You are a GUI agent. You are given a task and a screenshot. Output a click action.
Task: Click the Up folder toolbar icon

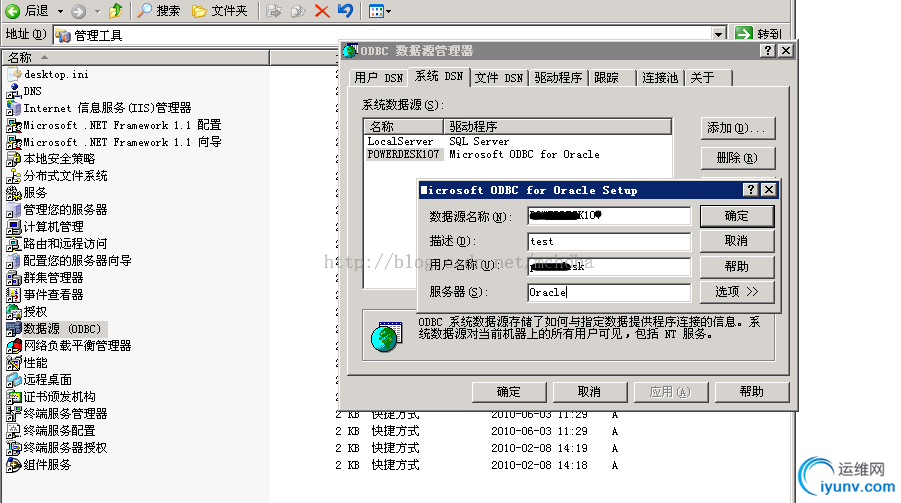coord(115,11)
